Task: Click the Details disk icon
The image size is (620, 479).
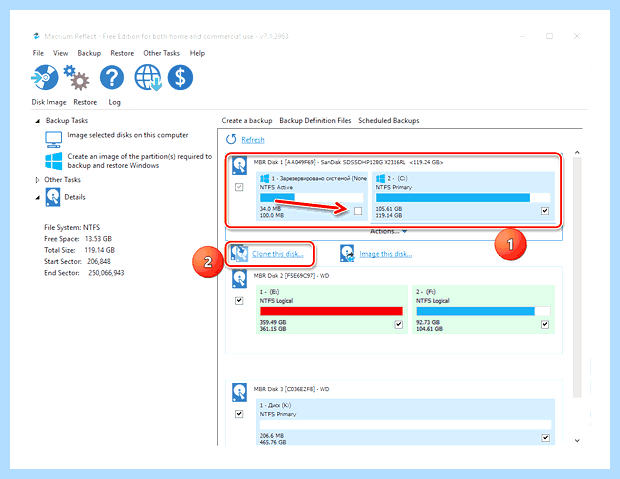Action: pyautogui.click(x=53, y=197)
